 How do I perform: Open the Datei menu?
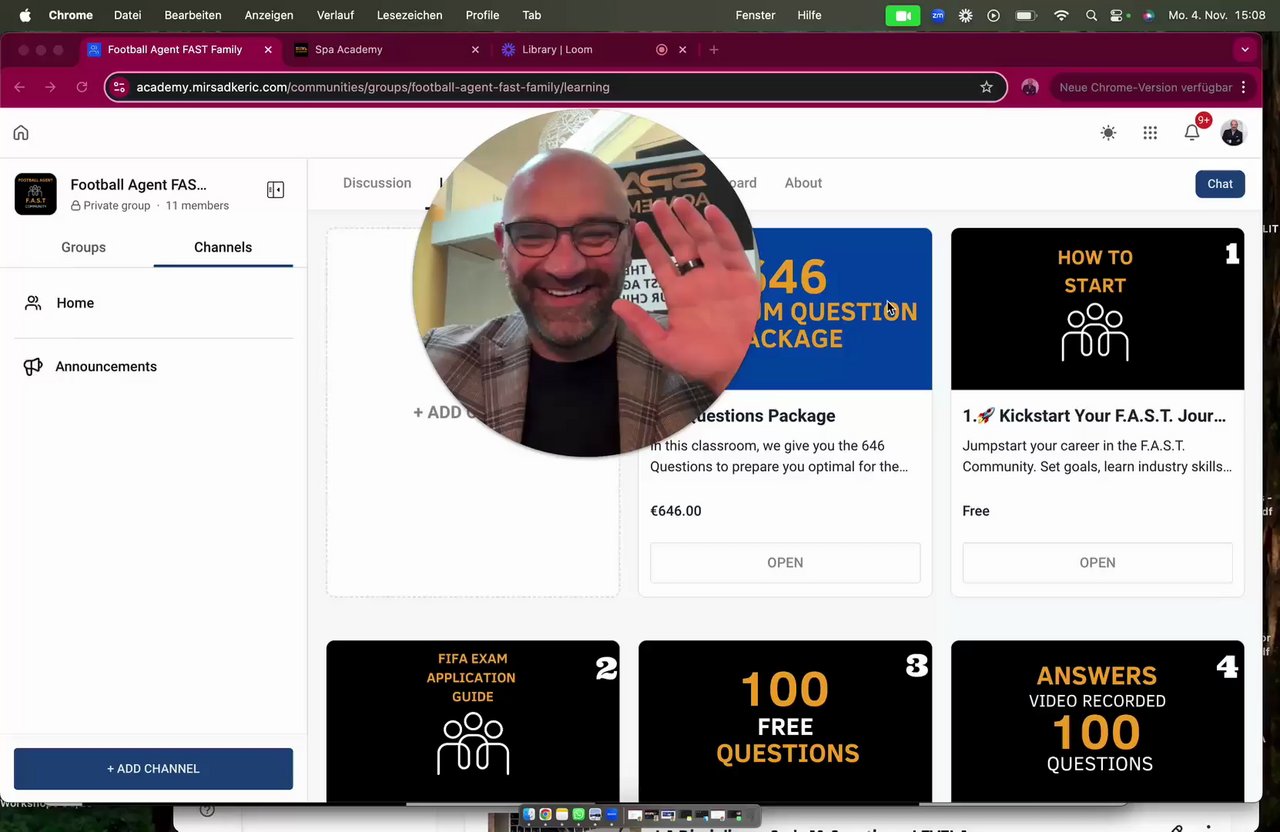(128, 15)
